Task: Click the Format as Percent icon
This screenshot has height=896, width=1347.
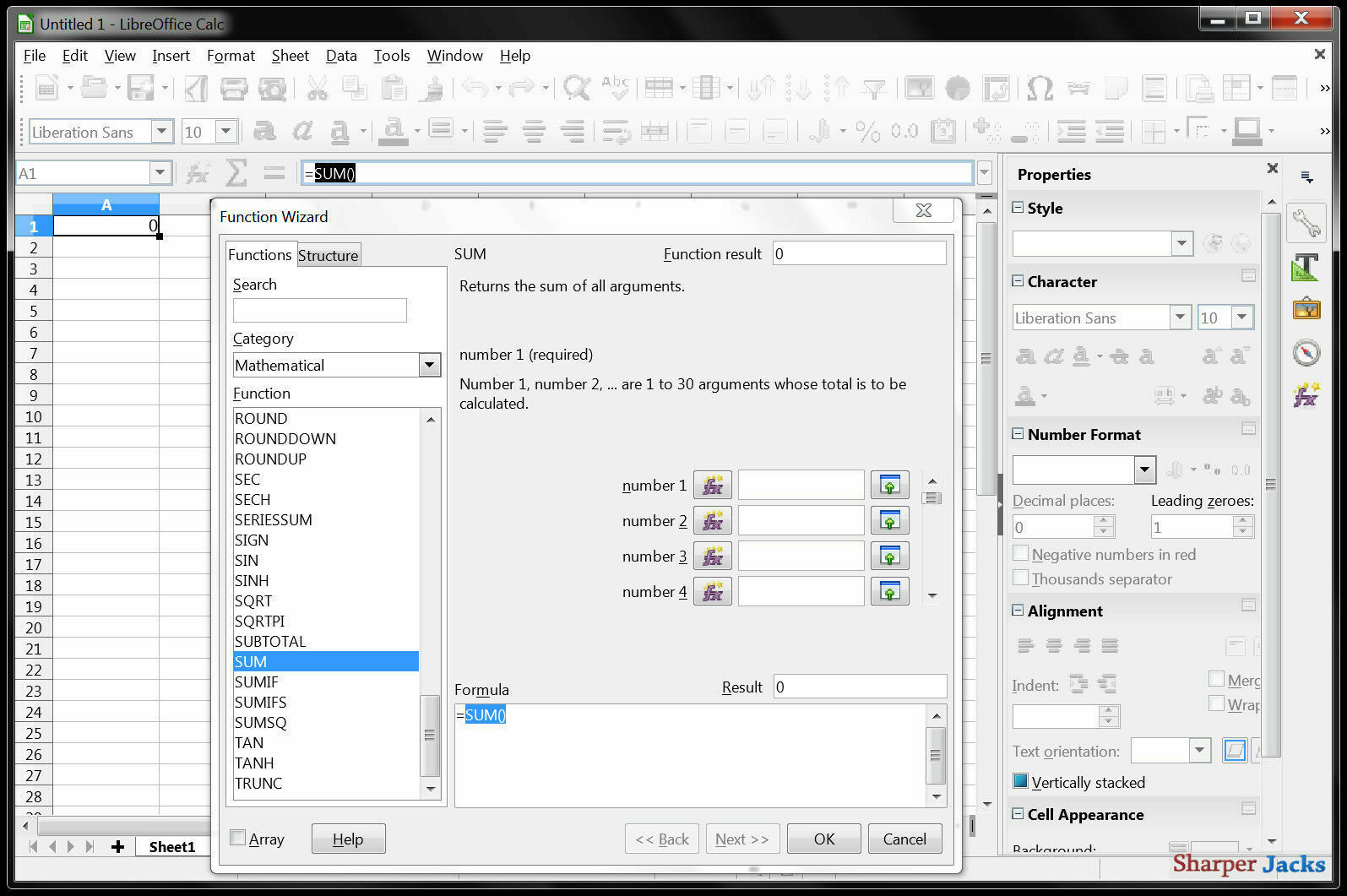Action: coord(867,131)
